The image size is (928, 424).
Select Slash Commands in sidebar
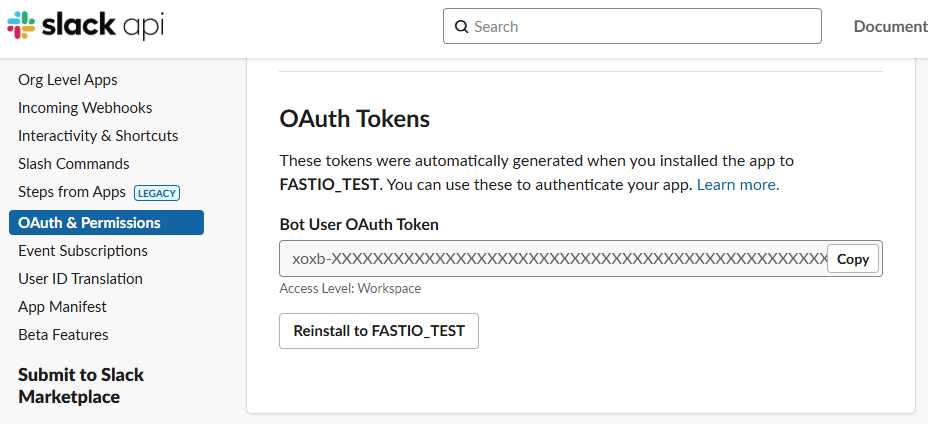pyautogui.click(x=74, y=163)
